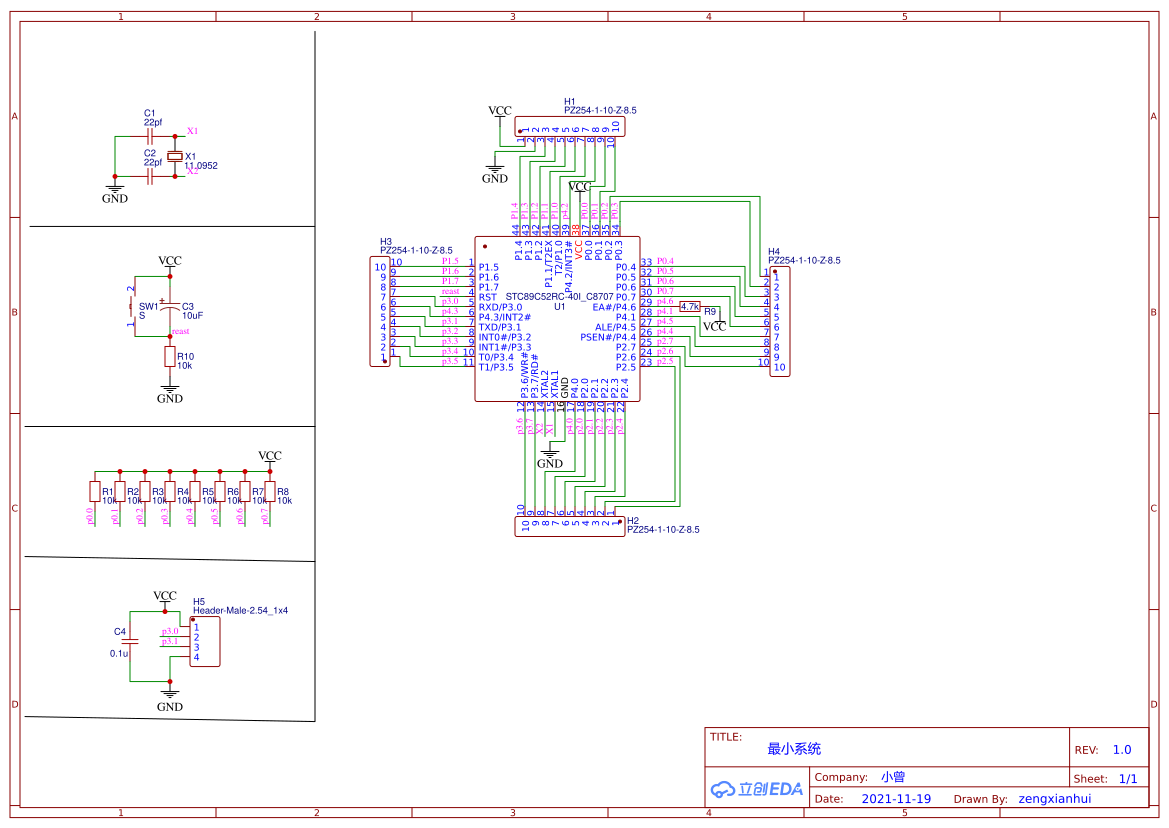
Task: Select the C3 10uF polarized capacitor
Action: point(170,306)
